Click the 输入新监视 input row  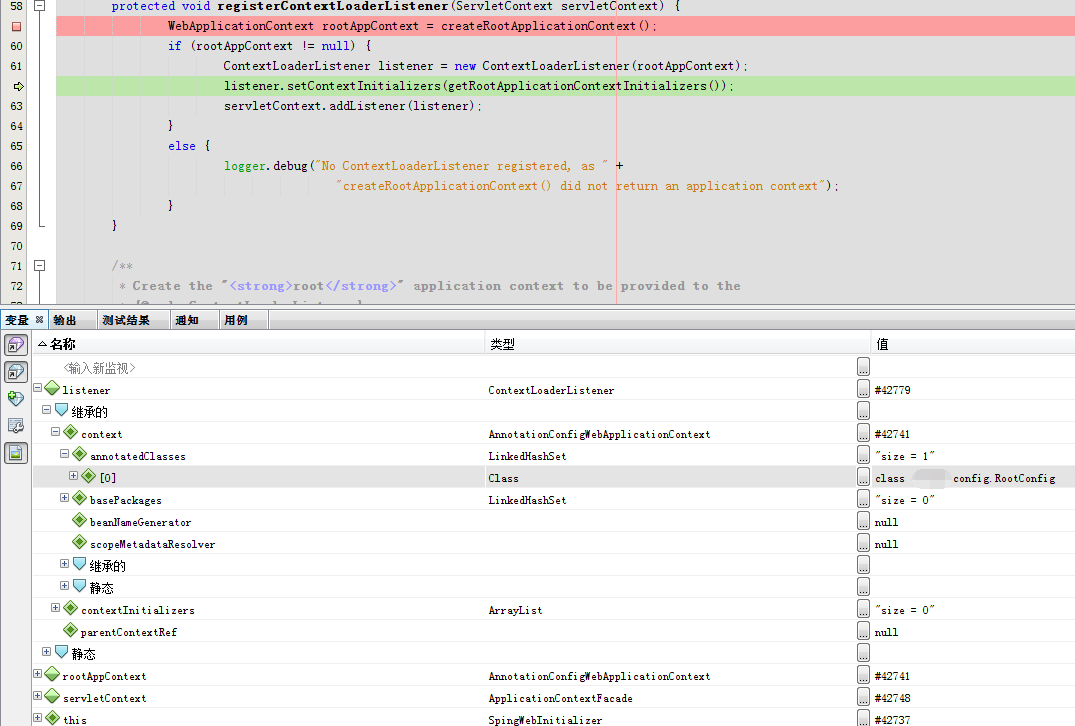tap(99, 368)
